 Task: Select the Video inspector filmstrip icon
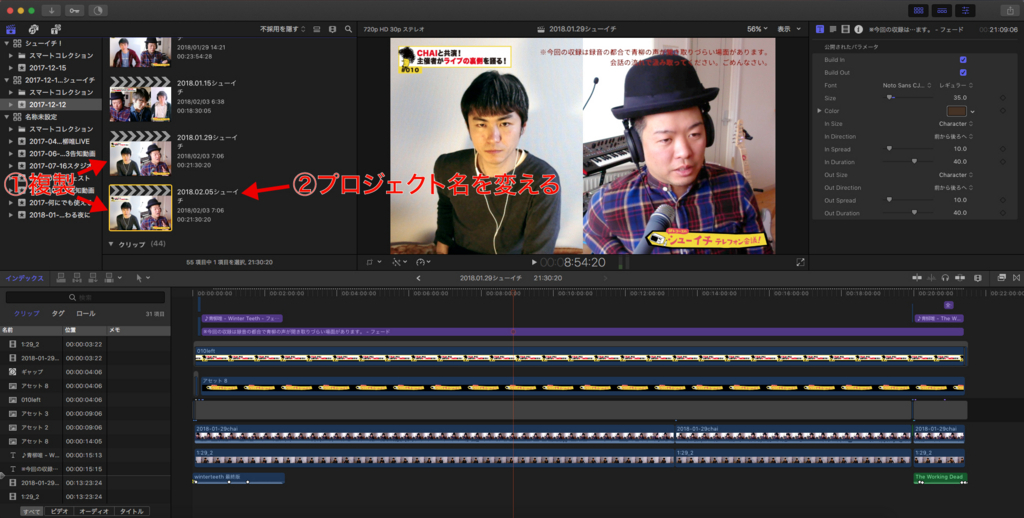click(846, 29)
